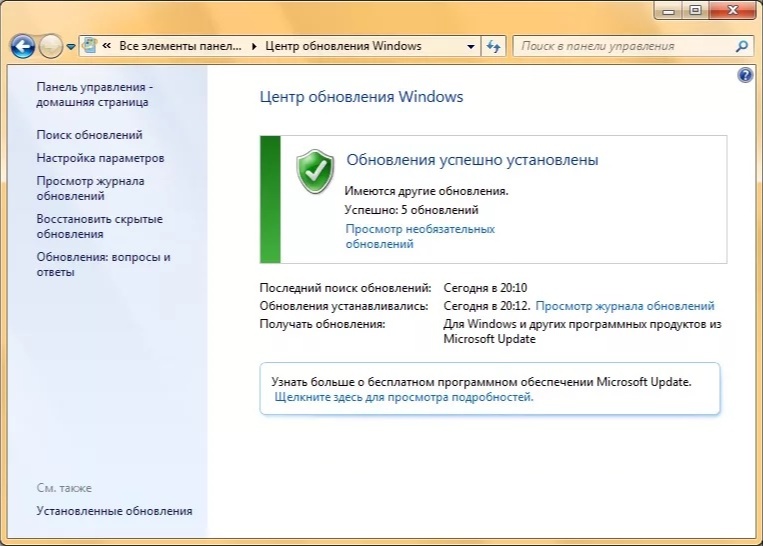
Task: Click the Forward navigation arrow
Action: point(51,47)
